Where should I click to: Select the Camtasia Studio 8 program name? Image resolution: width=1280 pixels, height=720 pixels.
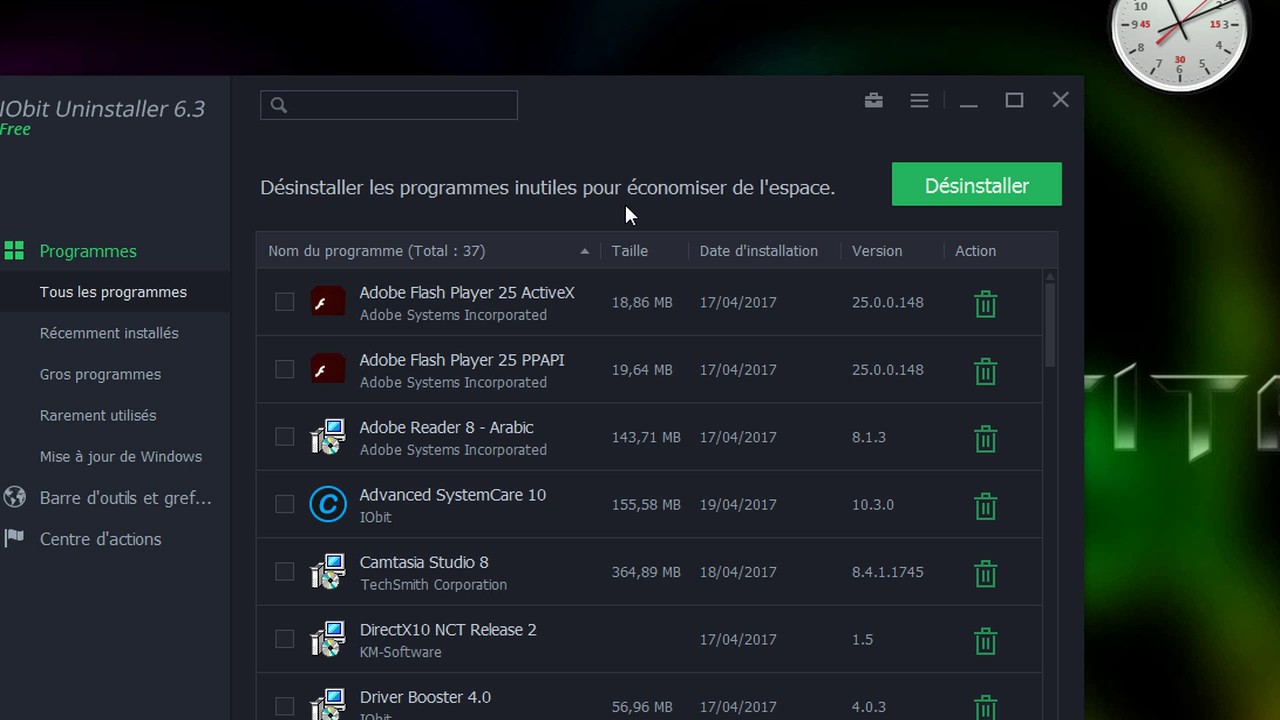click(424, 562)
